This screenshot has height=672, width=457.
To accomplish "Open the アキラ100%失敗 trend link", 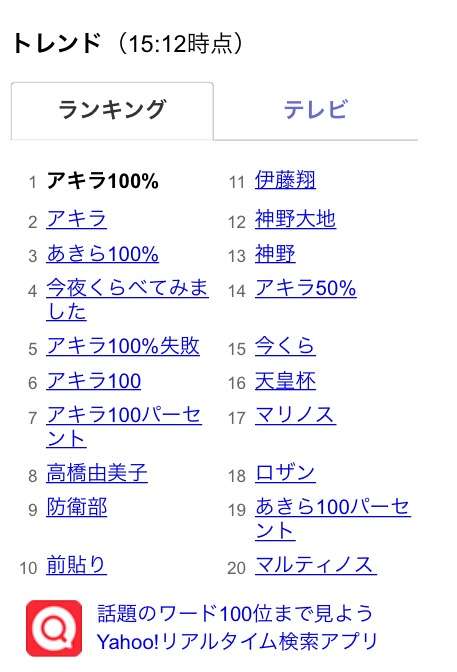I will (x=123, y=346).
